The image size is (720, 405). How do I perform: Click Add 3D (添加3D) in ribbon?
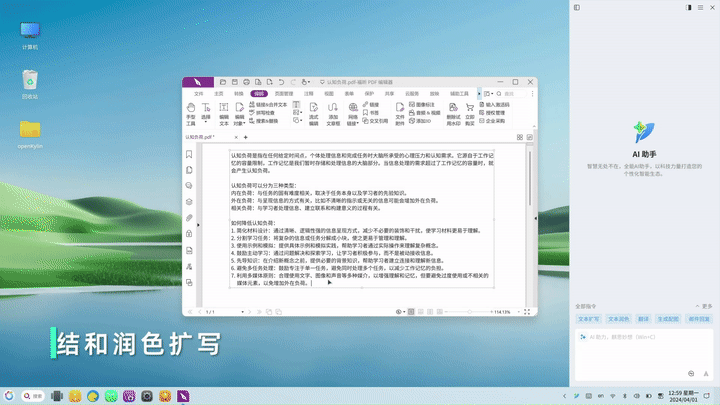420,121
